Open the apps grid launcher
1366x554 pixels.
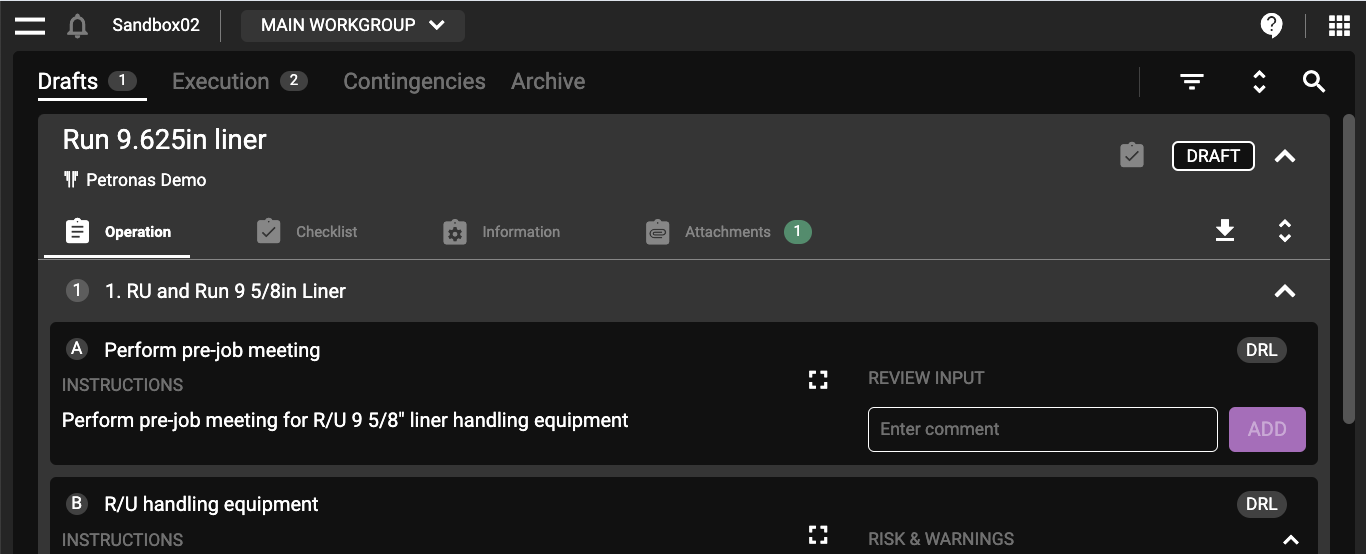coord(1339,26)
